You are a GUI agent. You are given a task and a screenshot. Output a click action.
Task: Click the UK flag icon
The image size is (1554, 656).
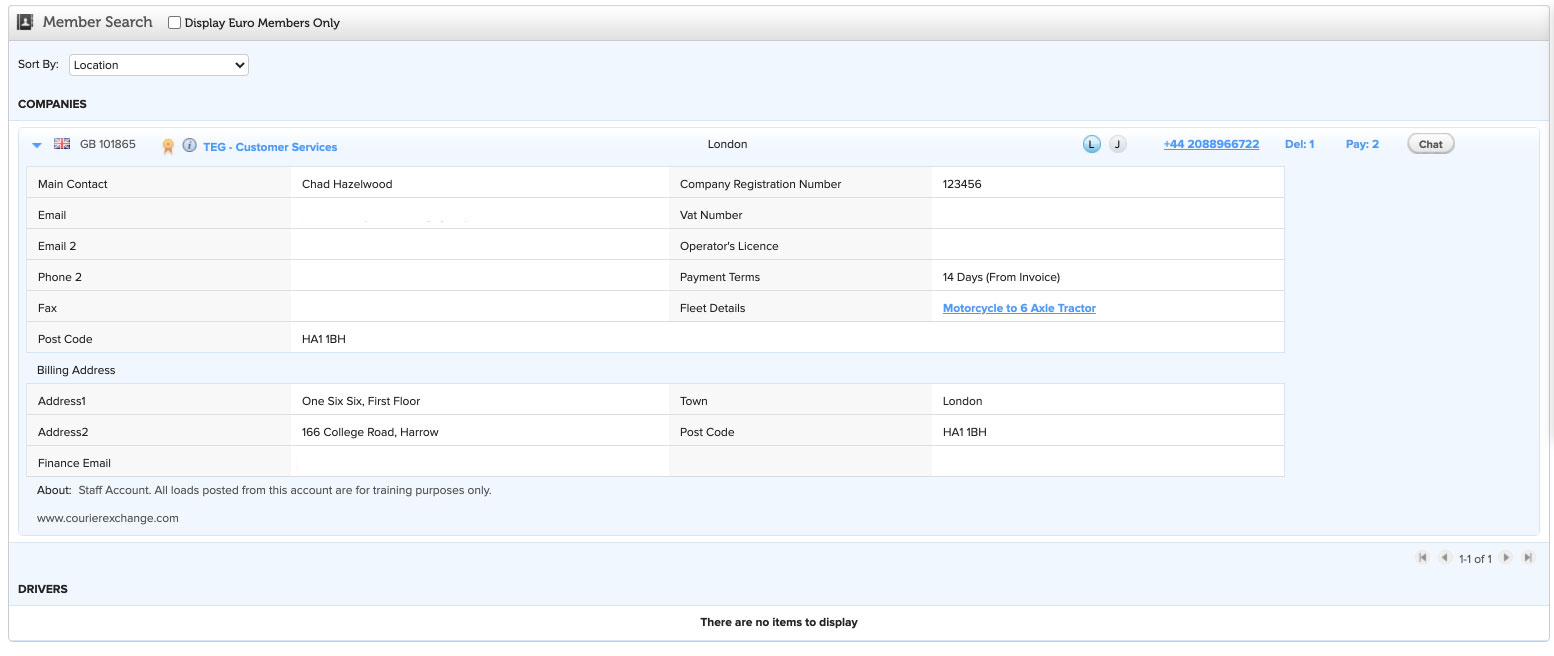[x=62, y=144]
